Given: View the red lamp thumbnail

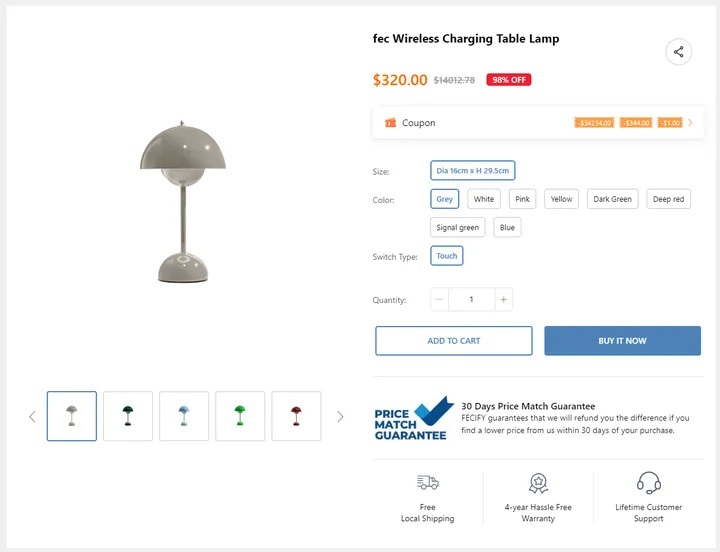Looking at the screenshot, I should [296, 416].
